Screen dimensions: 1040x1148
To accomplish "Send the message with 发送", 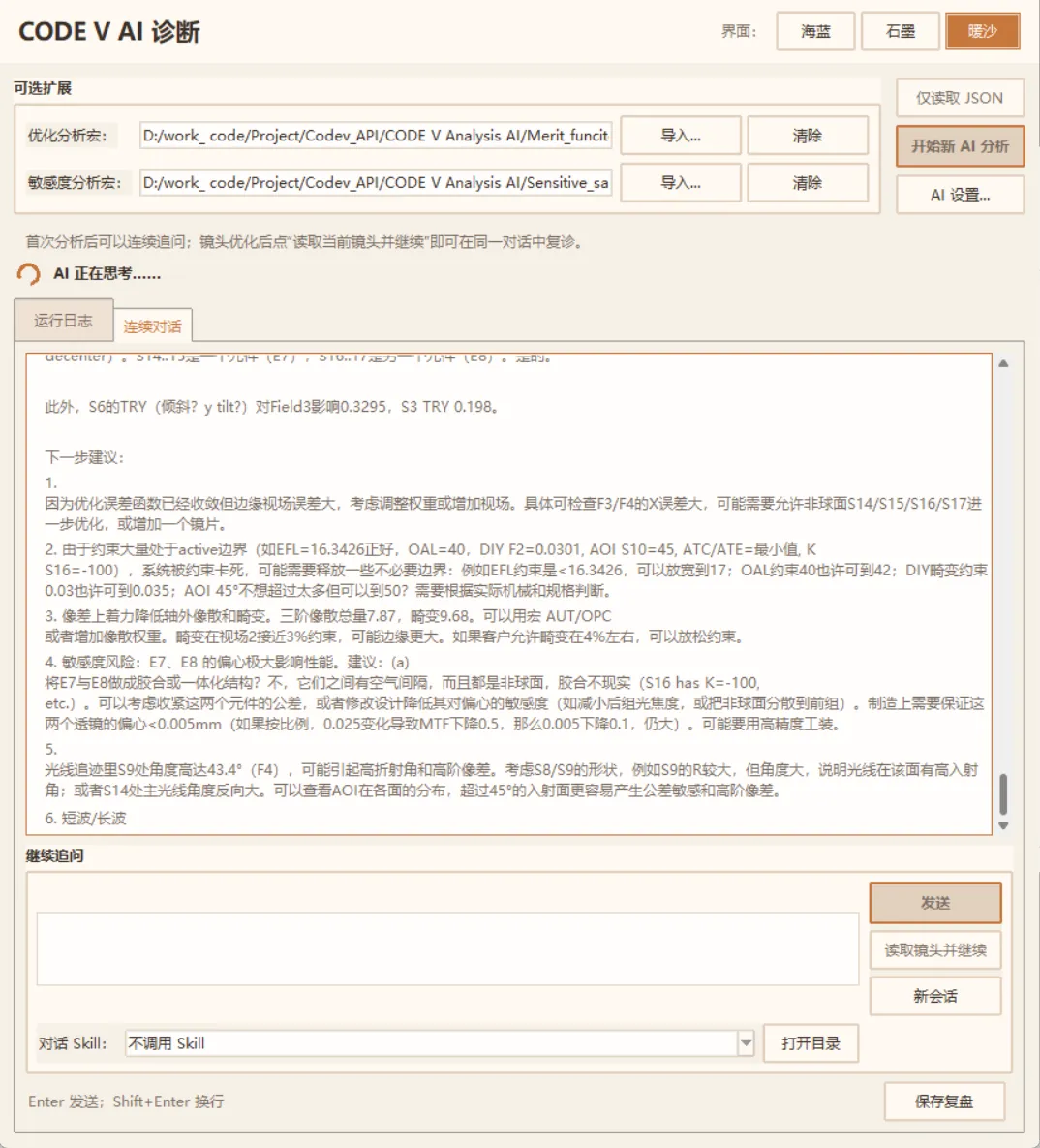I will click(935, 903).
